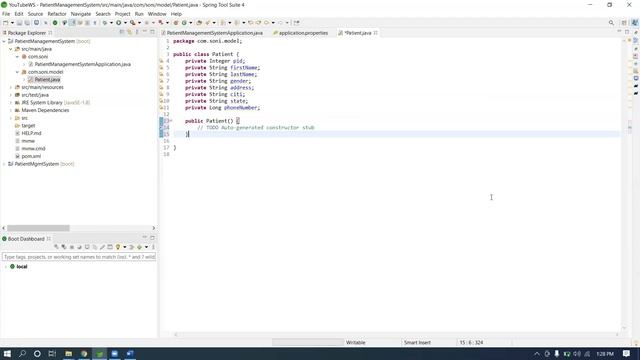Collapse constructor fold marker at line 13

[x=171, y=121]
